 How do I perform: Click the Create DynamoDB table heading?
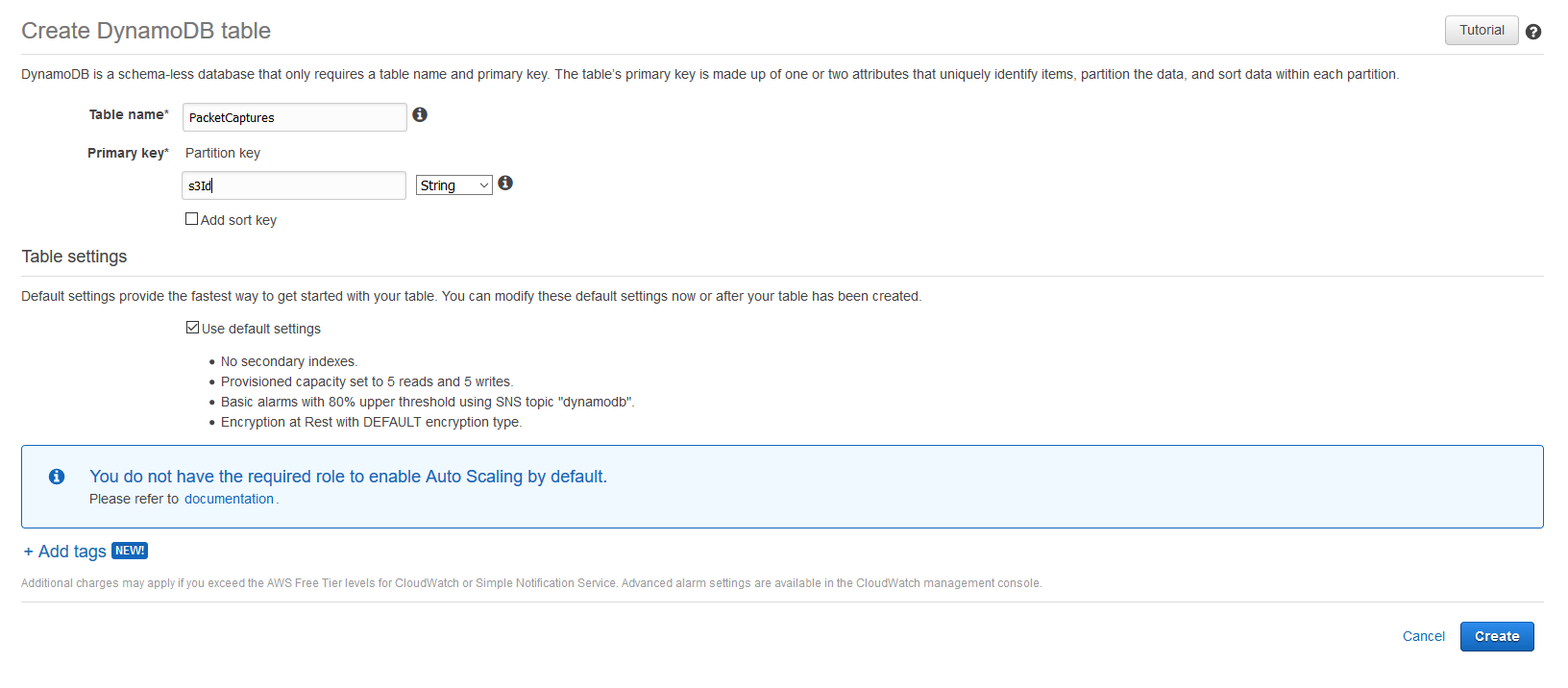tap(146, 31)
